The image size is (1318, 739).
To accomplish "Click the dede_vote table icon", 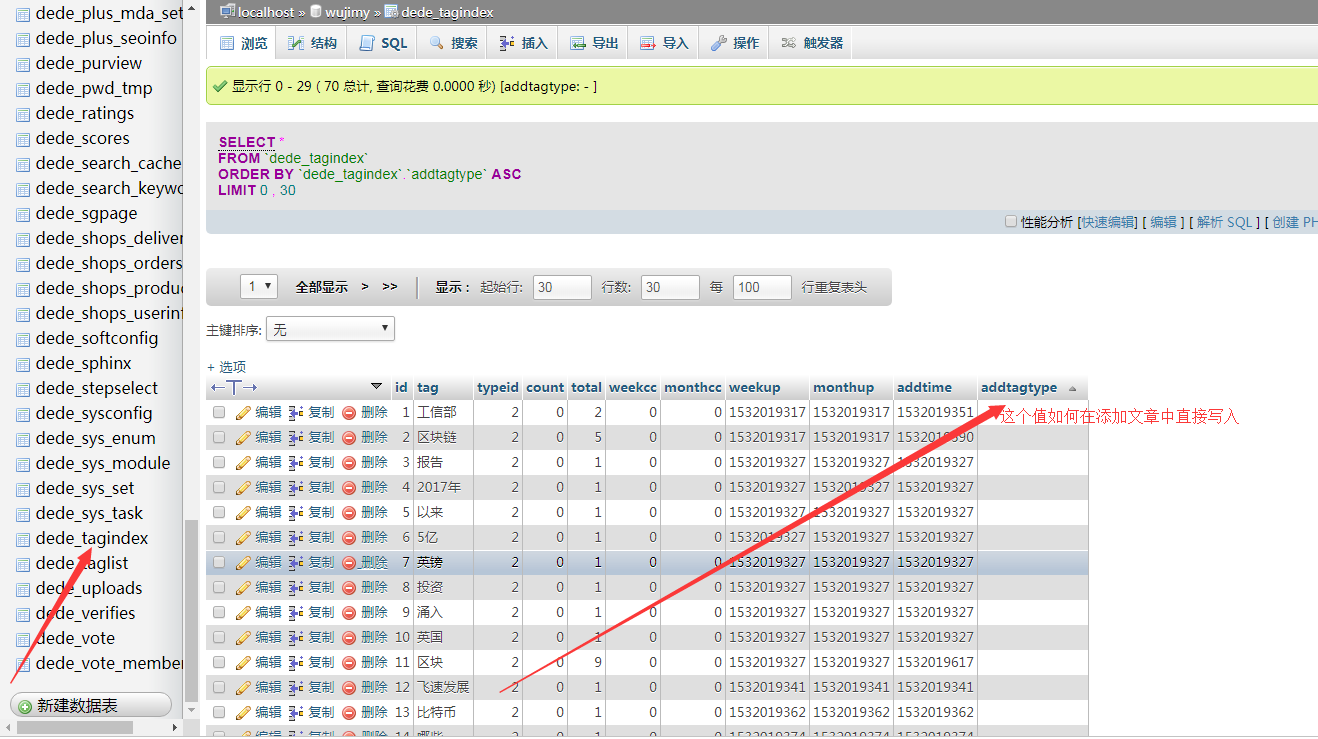I will 23,639.
